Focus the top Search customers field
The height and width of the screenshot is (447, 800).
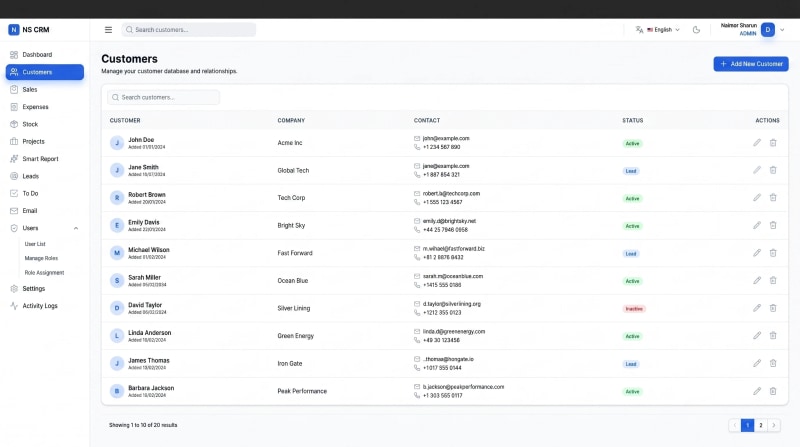(x=189, y=30)
